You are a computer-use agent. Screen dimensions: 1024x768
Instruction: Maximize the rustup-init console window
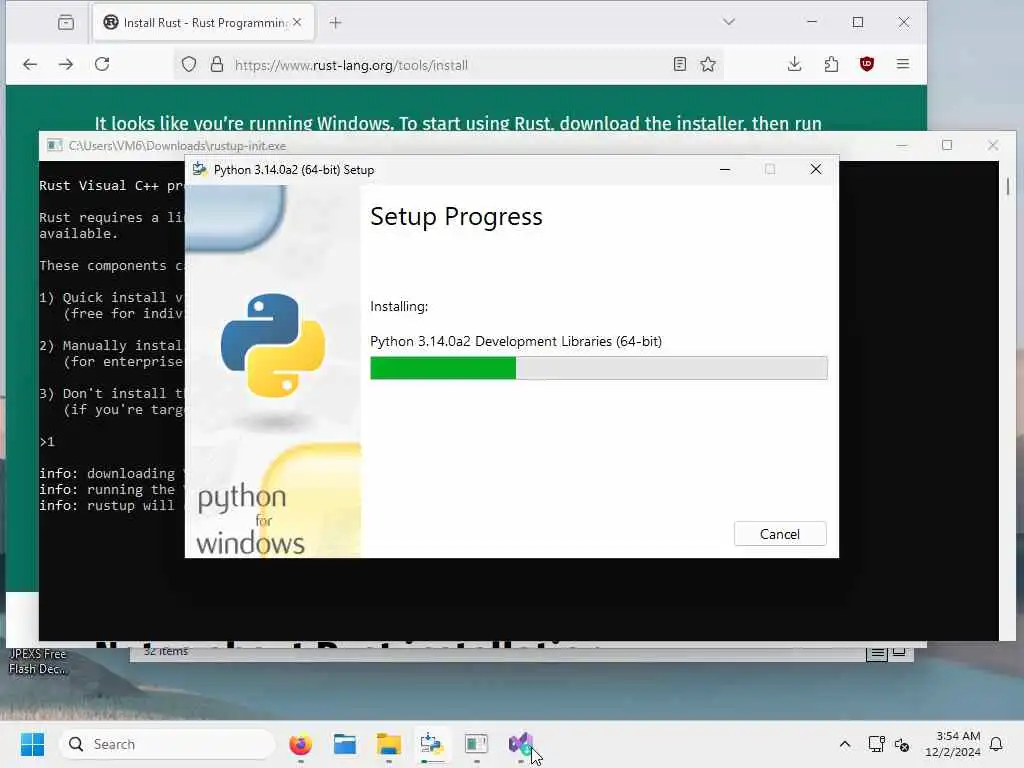tap(947, 145)
